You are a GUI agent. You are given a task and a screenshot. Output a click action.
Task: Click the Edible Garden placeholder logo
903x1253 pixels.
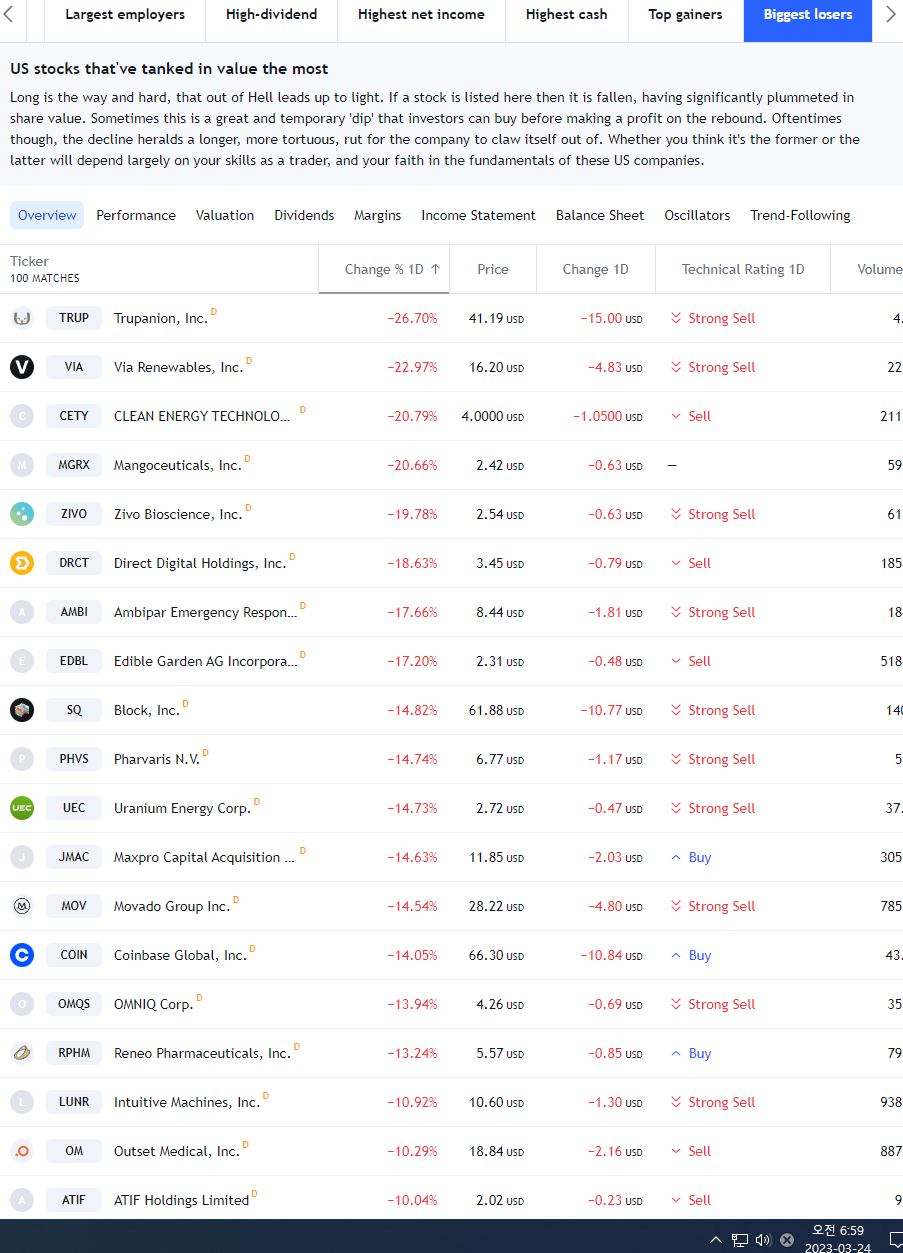click(x=22, y=661)
